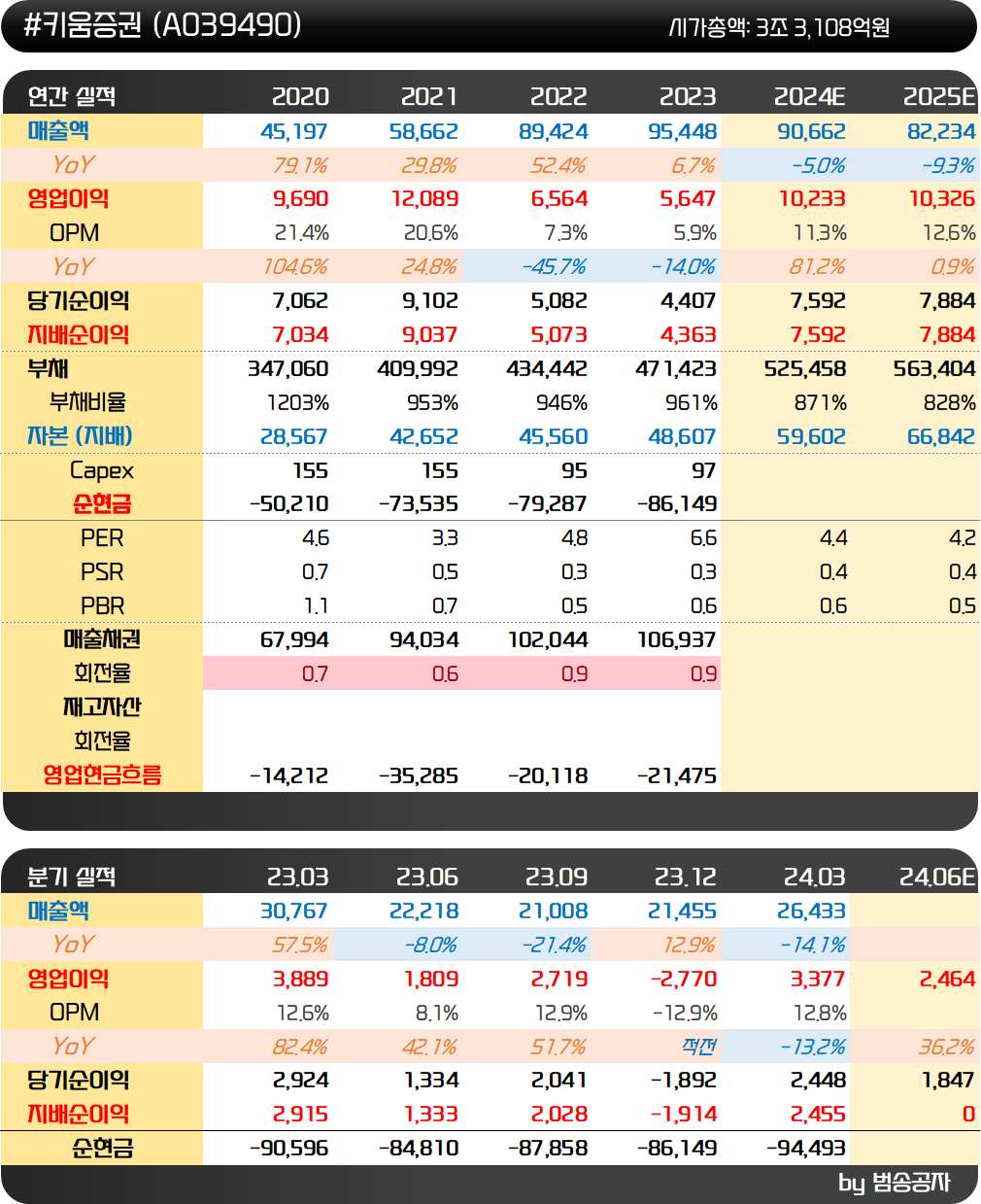Screen dimensions: 981x1204
Task: Click the 적전 cell in the YoY row
Action: tap(699, 1047)
